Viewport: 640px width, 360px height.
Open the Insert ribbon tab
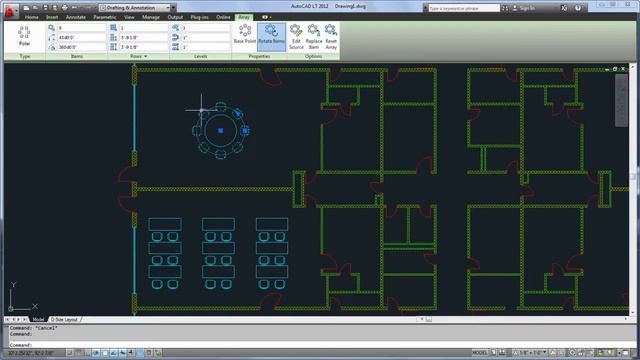[52, 17]
